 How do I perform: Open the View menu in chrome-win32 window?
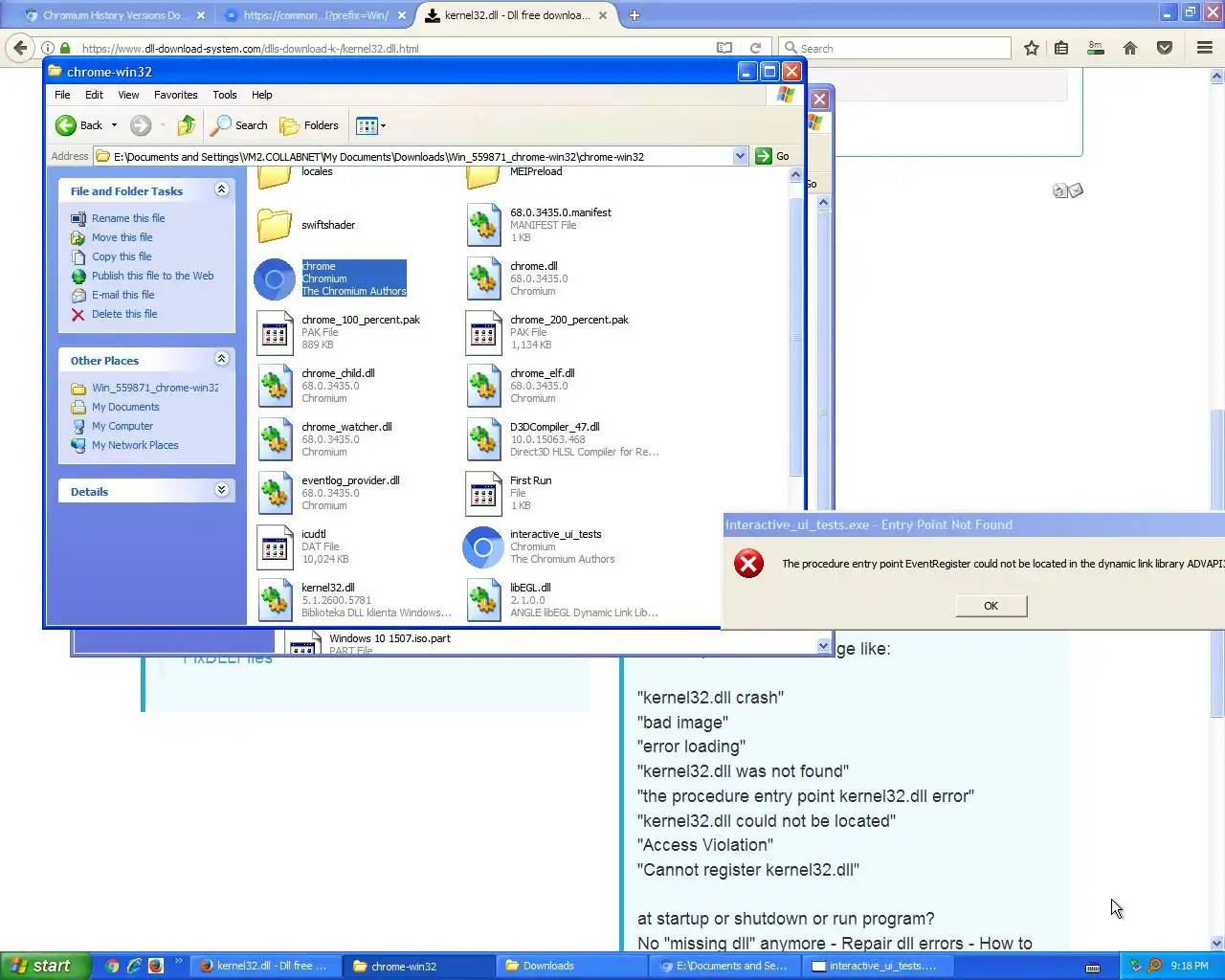[128, 95]
